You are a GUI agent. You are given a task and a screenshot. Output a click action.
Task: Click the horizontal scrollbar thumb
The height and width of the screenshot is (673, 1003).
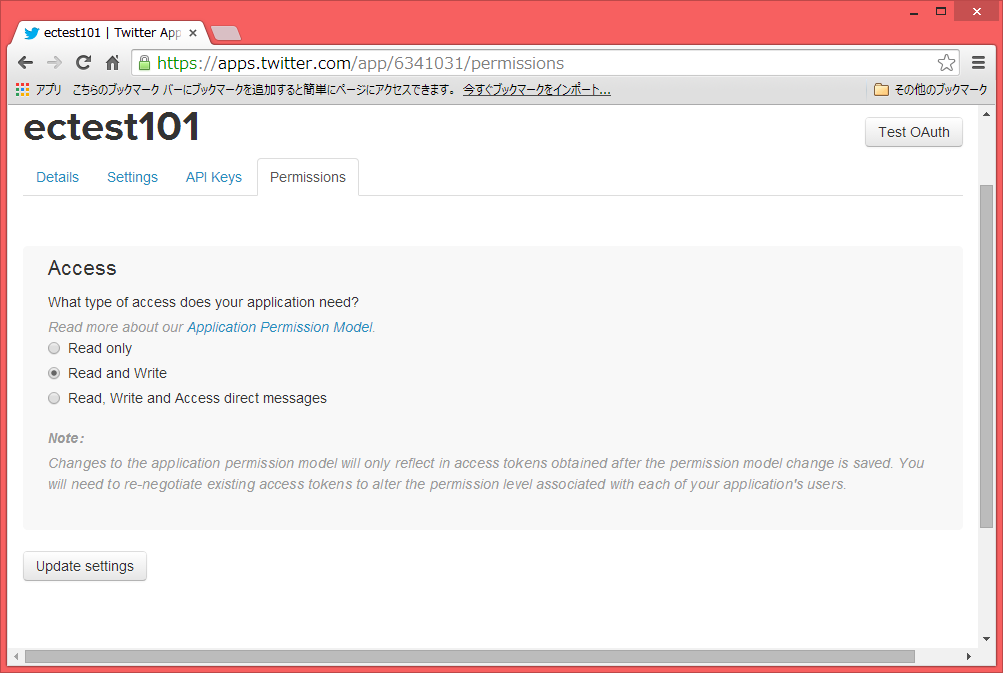[470, 656]
